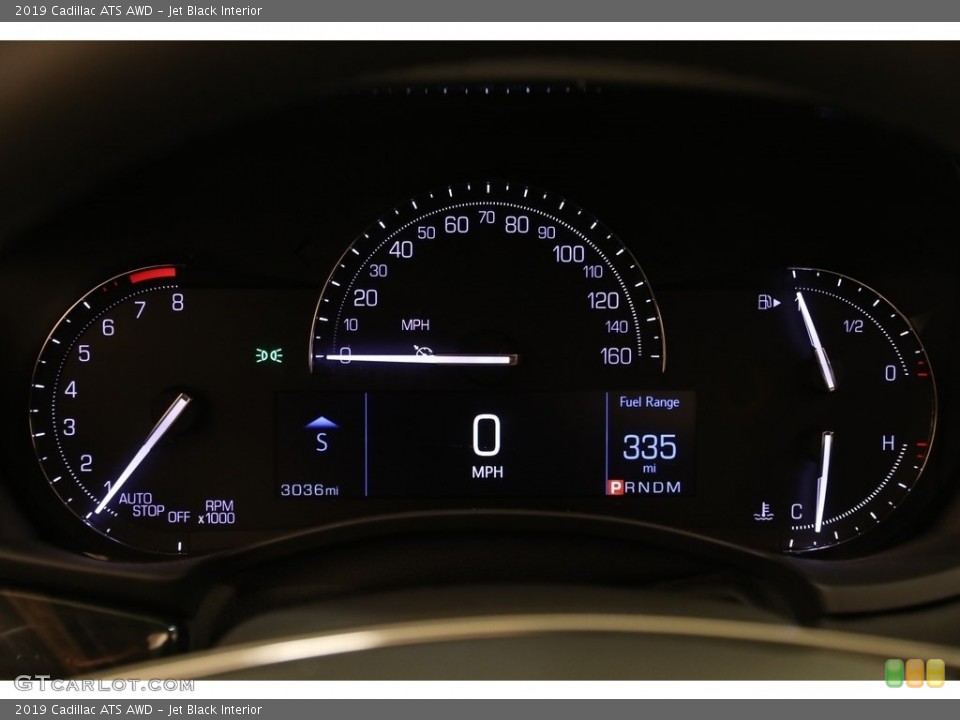Image resolution: width=960 pixels, height=720 pixels.
Task: Click the C mark on temperature gauge
Action: pos(797,511)
